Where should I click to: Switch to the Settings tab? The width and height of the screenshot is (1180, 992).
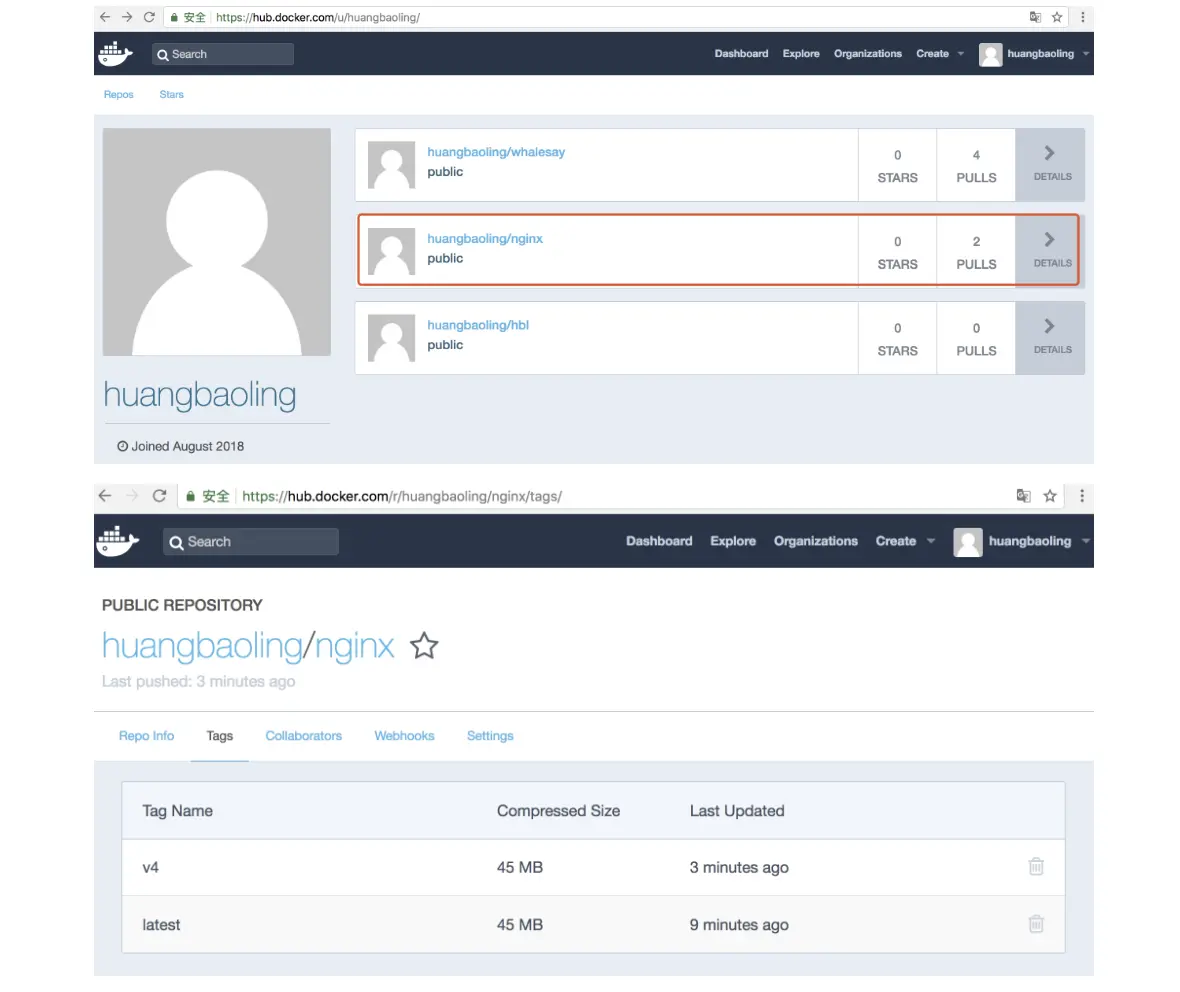click(490, 735)
